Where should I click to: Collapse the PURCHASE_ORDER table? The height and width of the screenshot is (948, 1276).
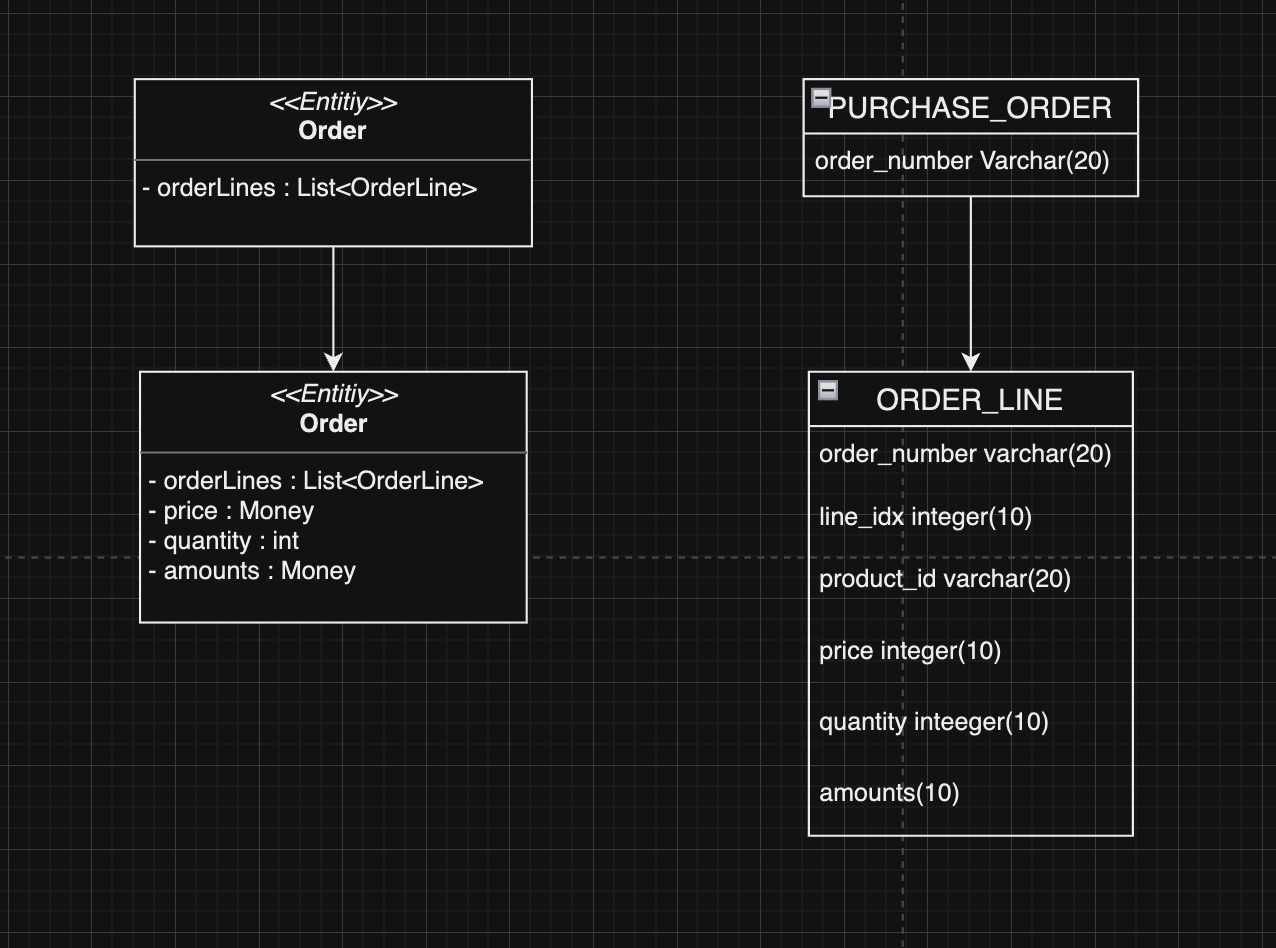(820, 98)
